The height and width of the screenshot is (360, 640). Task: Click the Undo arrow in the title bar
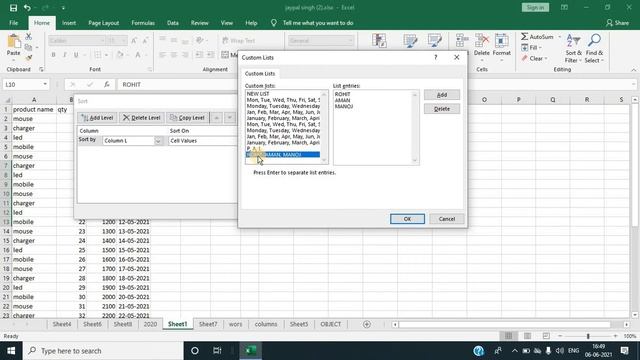coord(27,8)
